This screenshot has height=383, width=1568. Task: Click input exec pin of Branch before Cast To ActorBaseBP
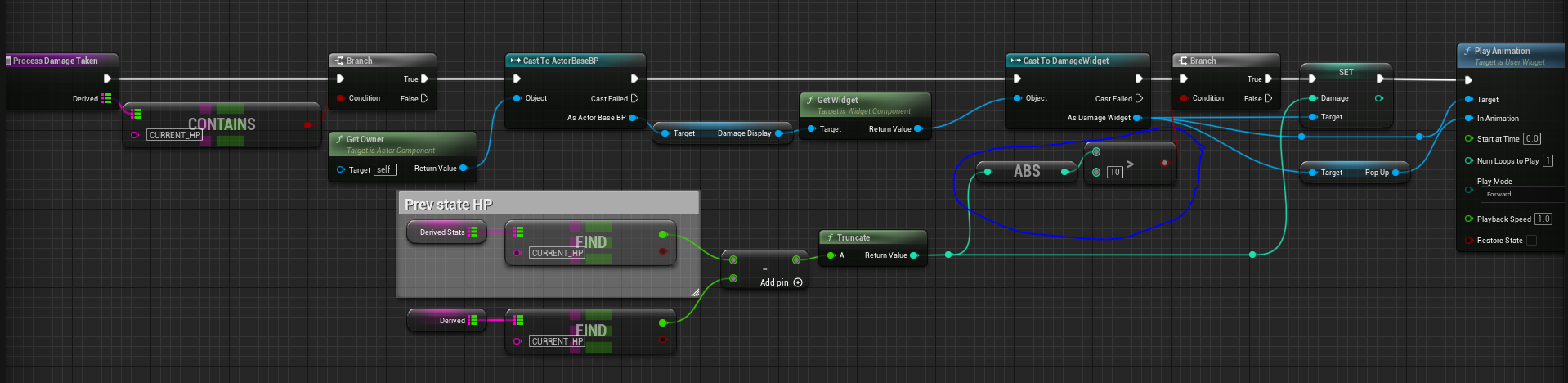click(x=340, y=79)
